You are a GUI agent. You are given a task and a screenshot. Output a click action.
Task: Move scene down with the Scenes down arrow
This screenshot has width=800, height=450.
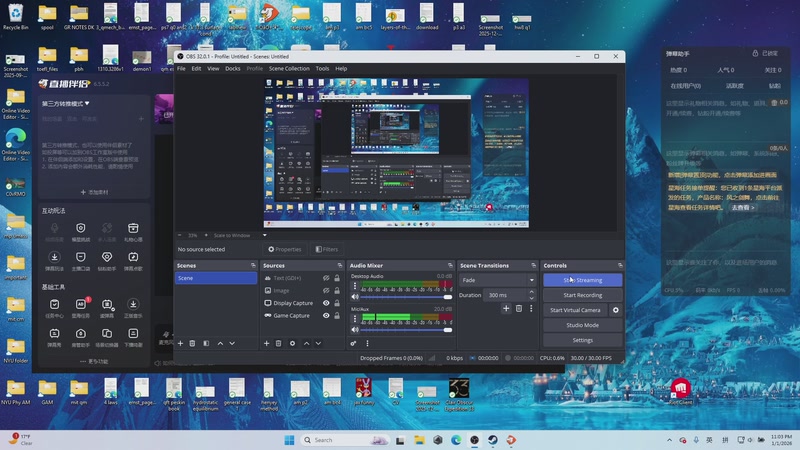click(232, 343)
